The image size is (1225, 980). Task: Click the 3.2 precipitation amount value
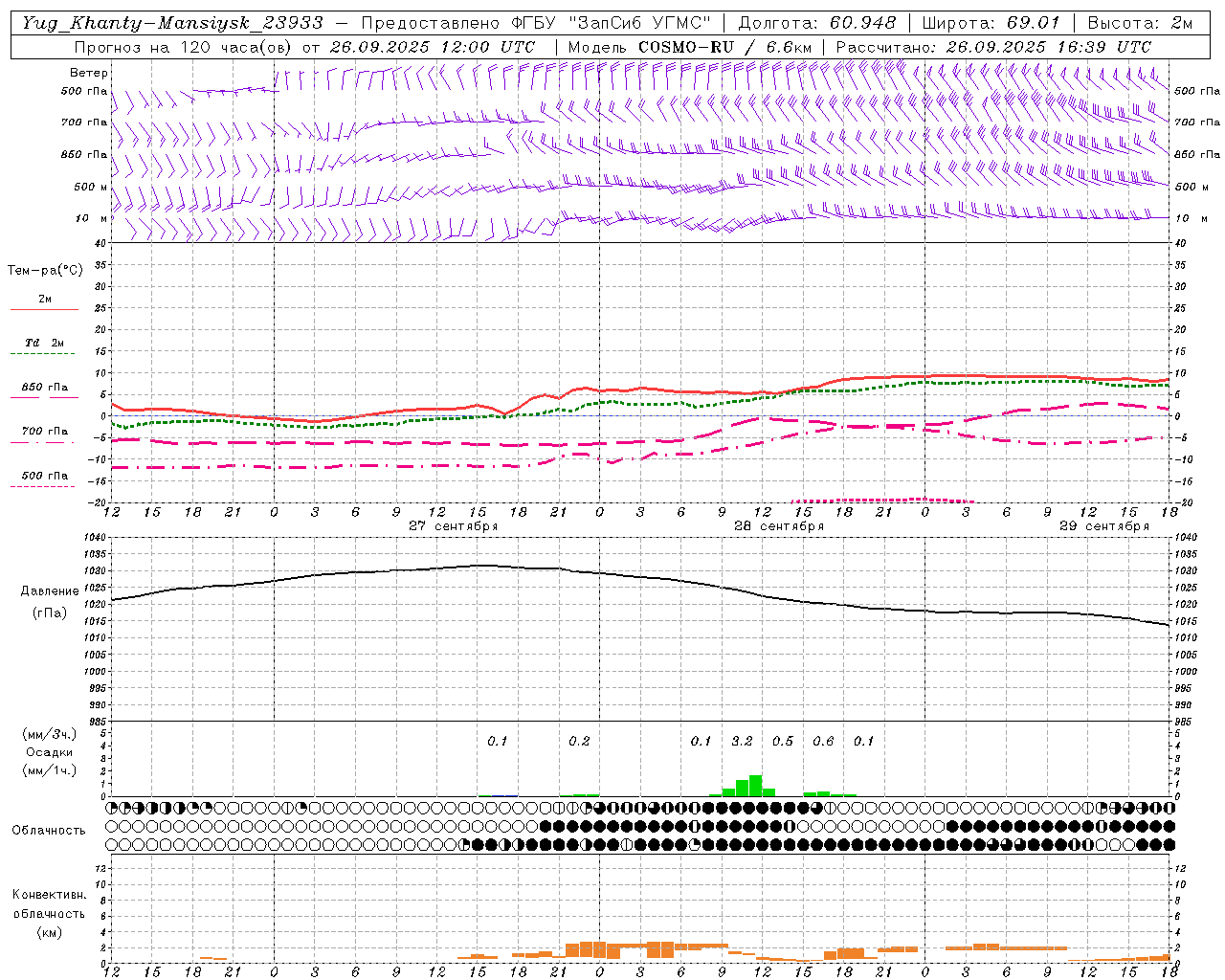pyautogui.click(x=742, y=741)
